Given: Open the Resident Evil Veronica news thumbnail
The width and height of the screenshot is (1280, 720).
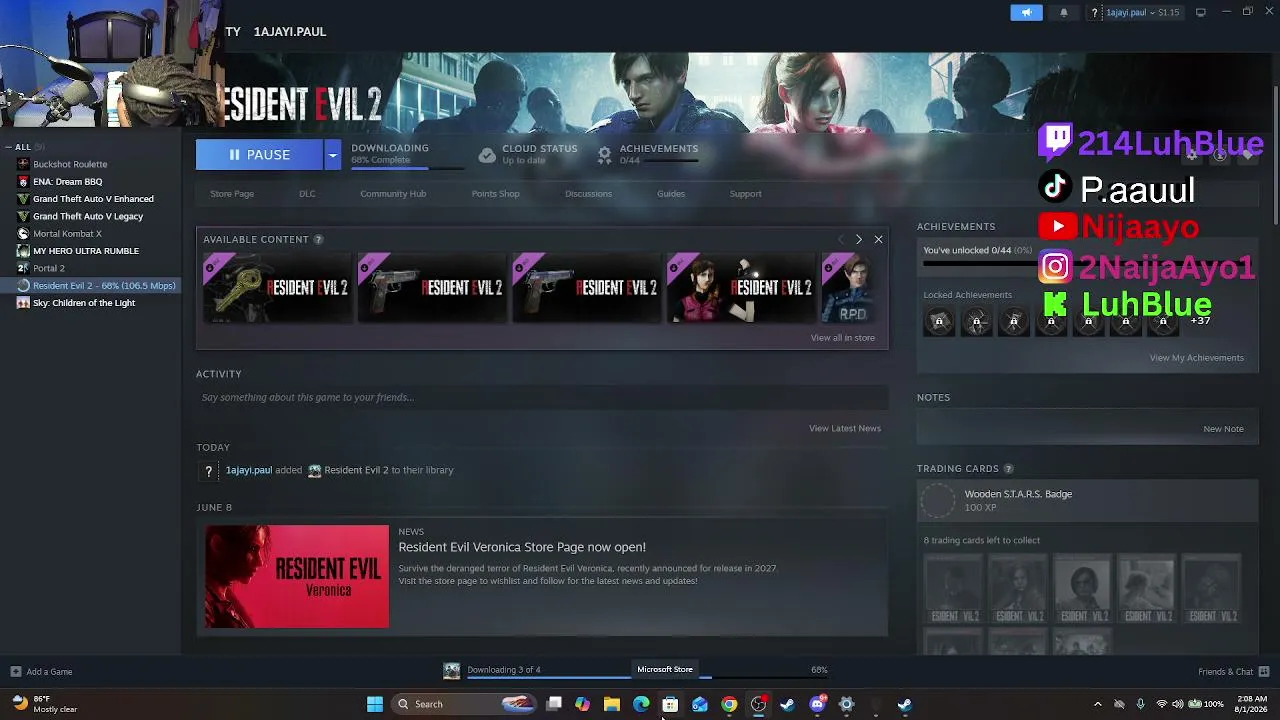Looking at the screenshot, I should point(297,577).
